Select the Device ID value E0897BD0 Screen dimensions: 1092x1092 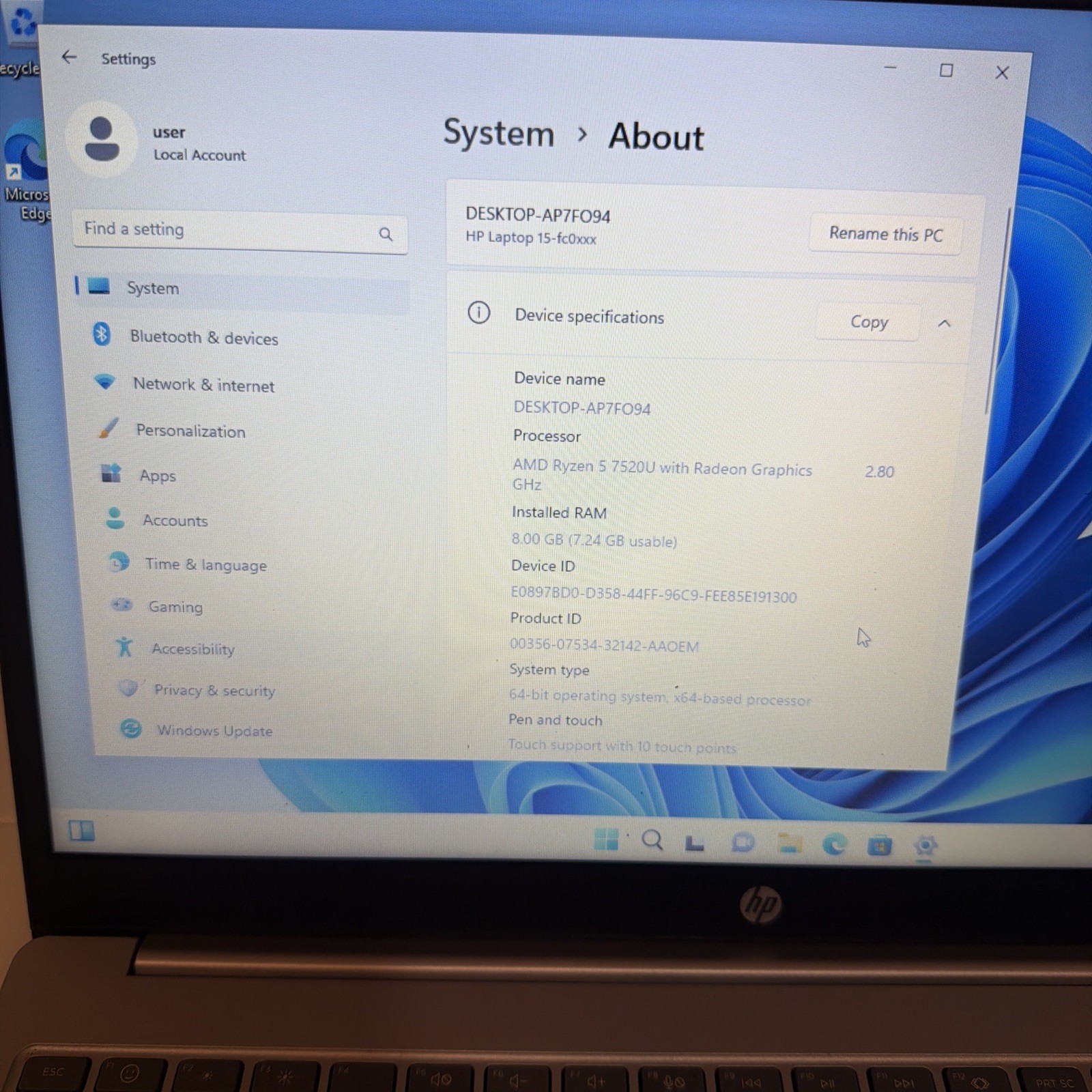[653, 594]
